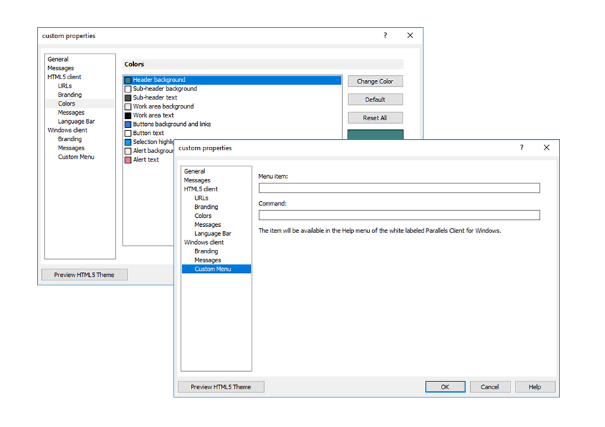Click Change Color button
The width and height of the screenshot is (605, 427).
(x=375, y=81)
